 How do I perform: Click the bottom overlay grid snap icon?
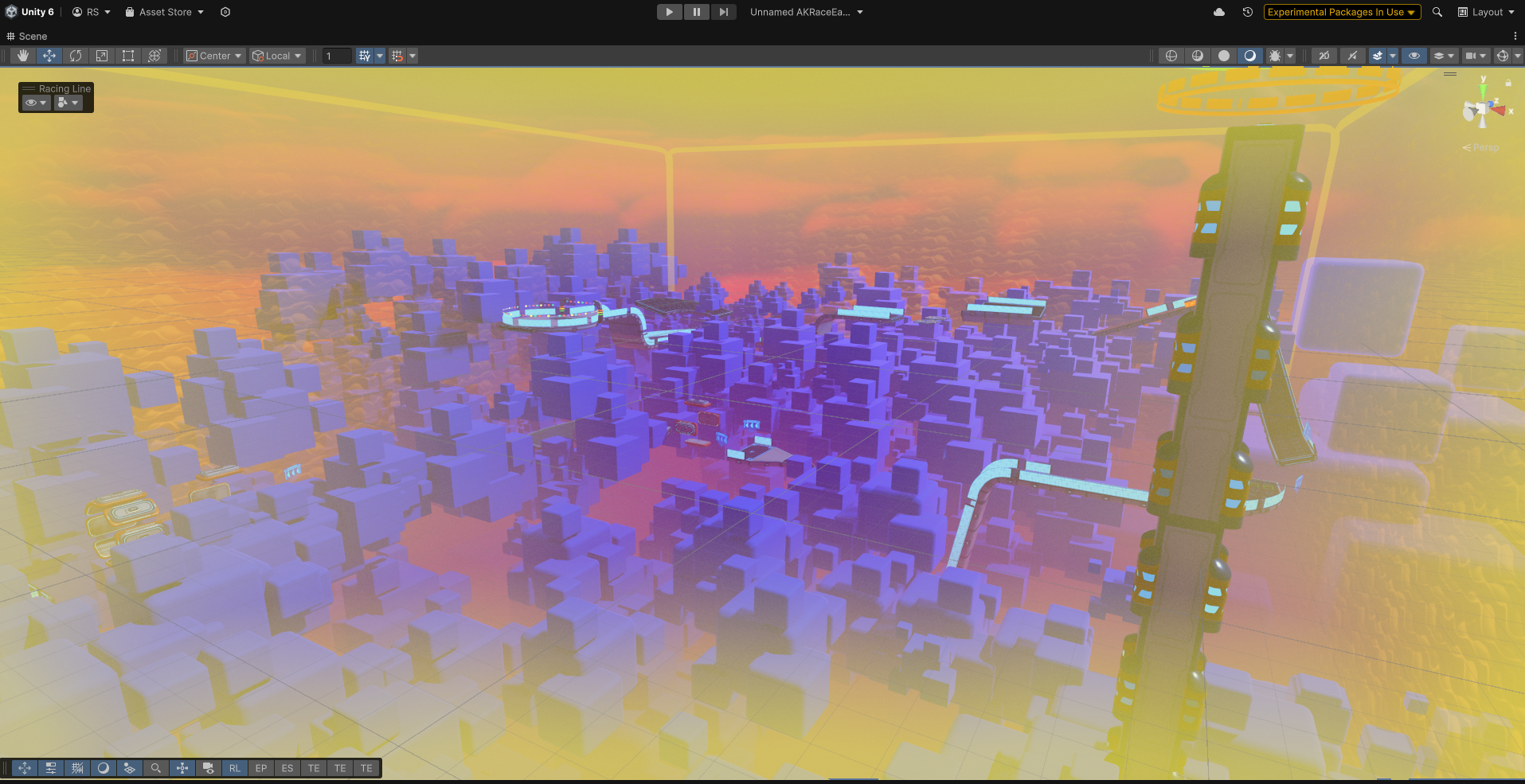(77, 768)
